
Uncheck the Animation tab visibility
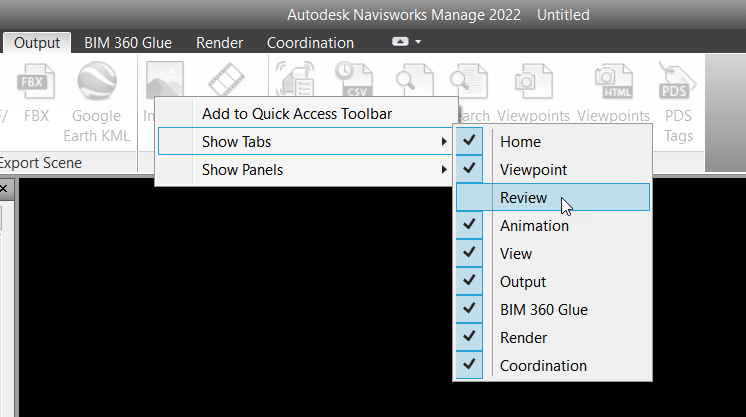(553, 225)
